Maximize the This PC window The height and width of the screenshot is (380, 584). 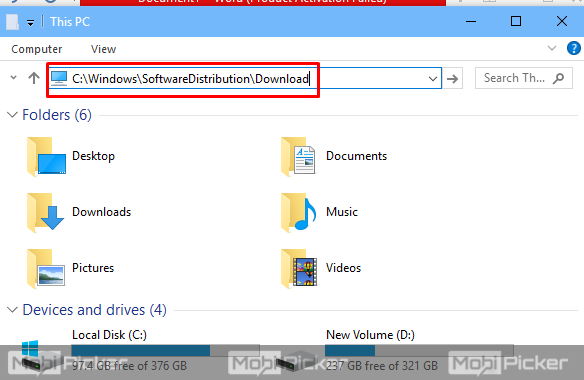point(516,21)
